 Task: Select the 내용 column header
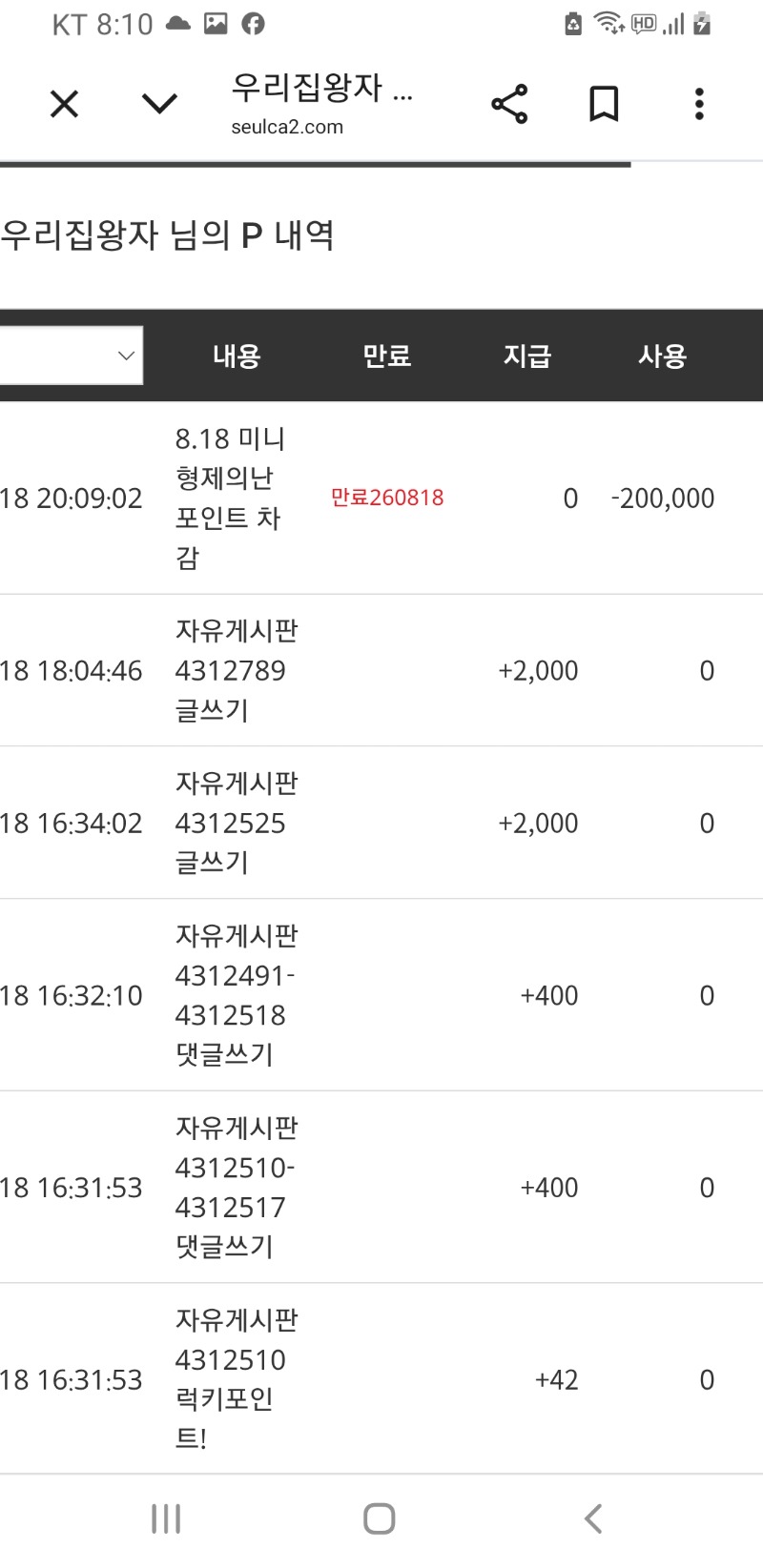coord(237,356)
